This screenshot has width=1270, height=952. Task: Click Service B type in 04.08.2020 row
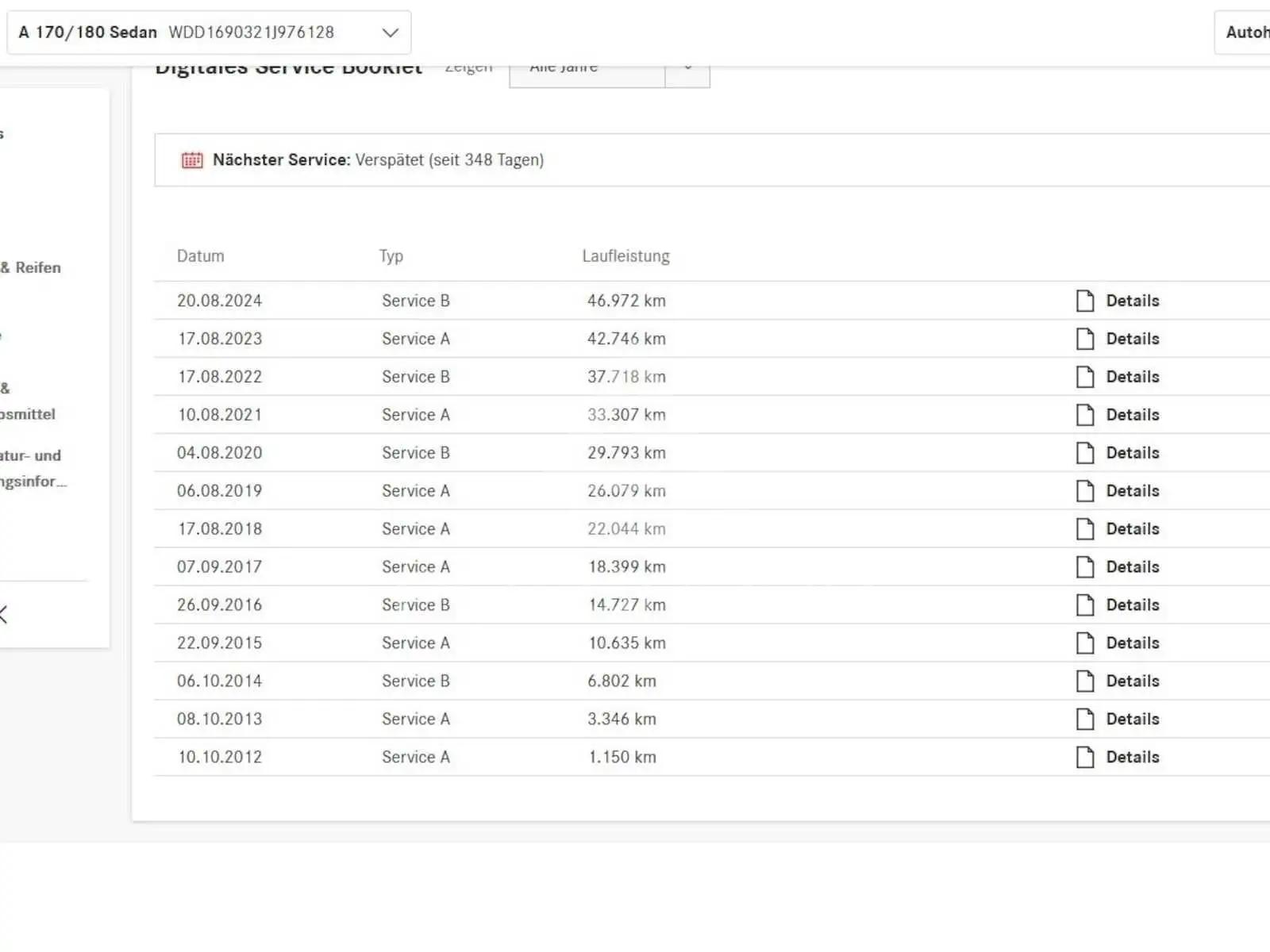coord(416,453)
